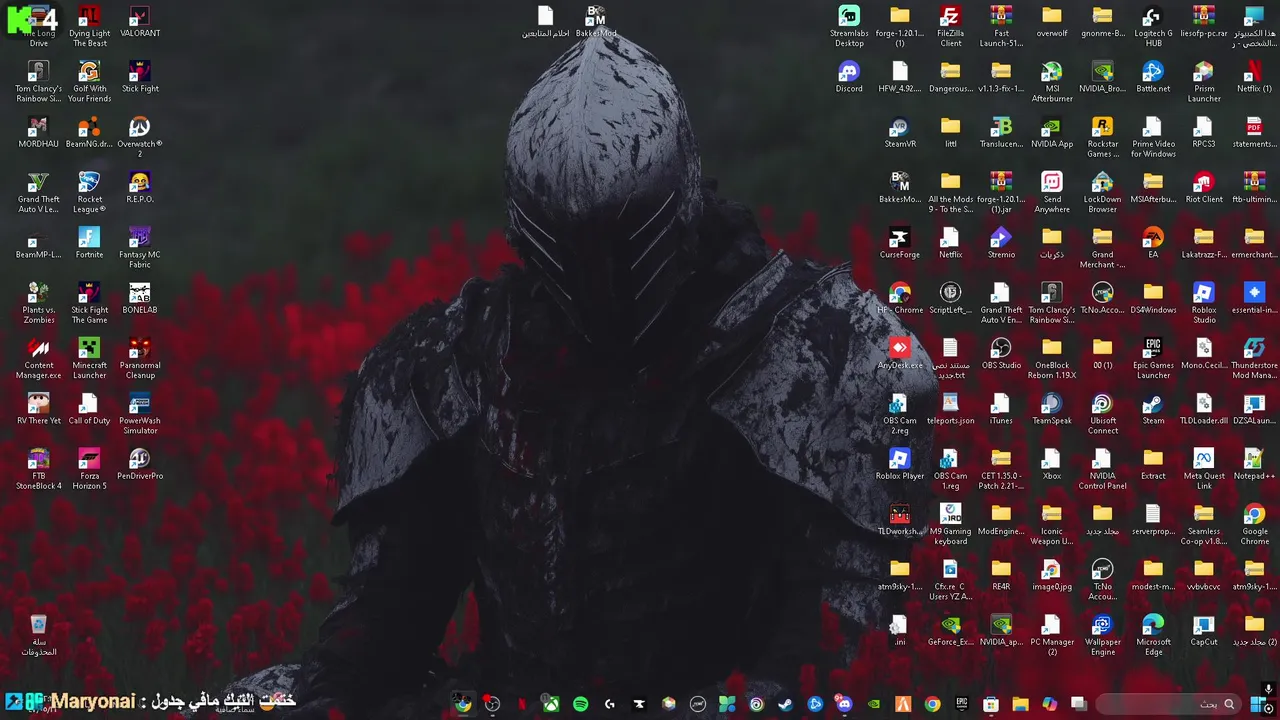Open the Call of Duty shortcut
1280x720 pixels.
[x=89, y=409]
